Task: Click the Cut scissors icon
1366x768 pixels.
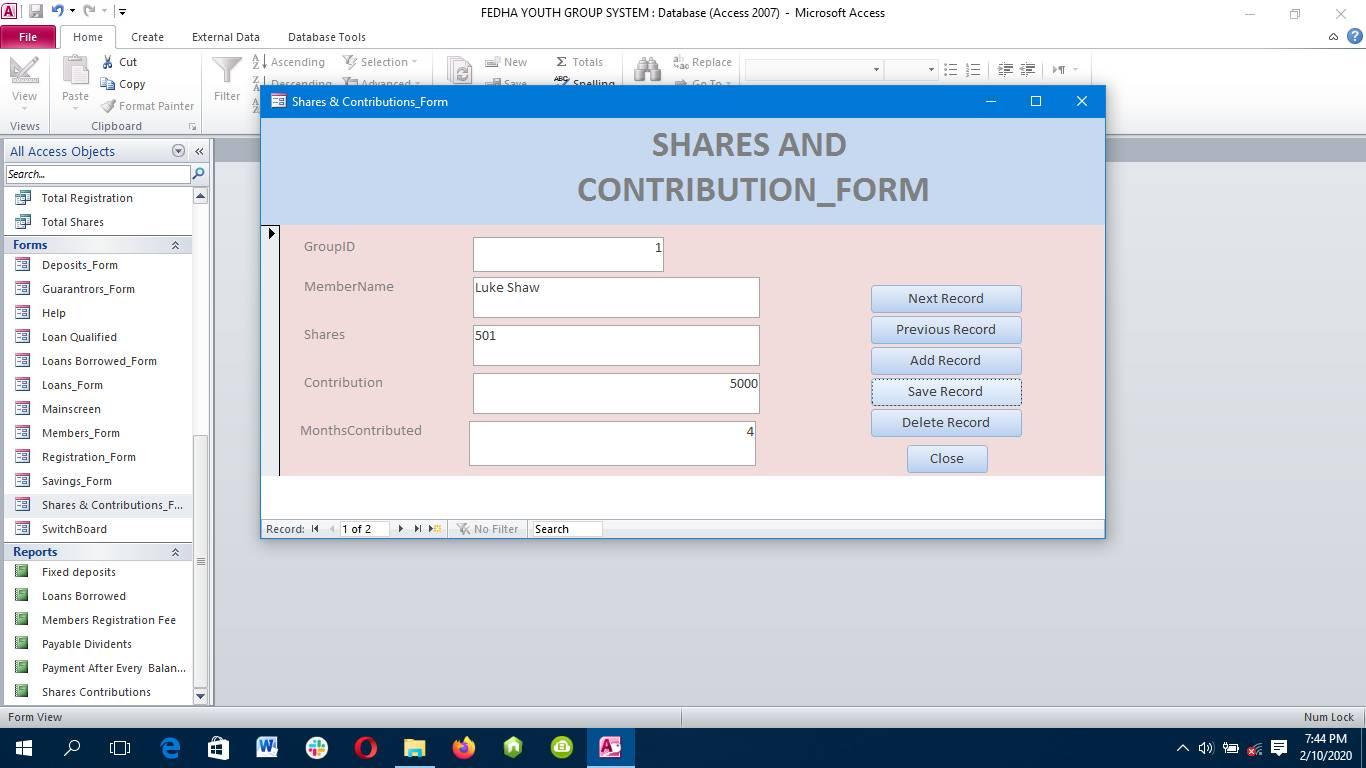Action: [108, 62]
